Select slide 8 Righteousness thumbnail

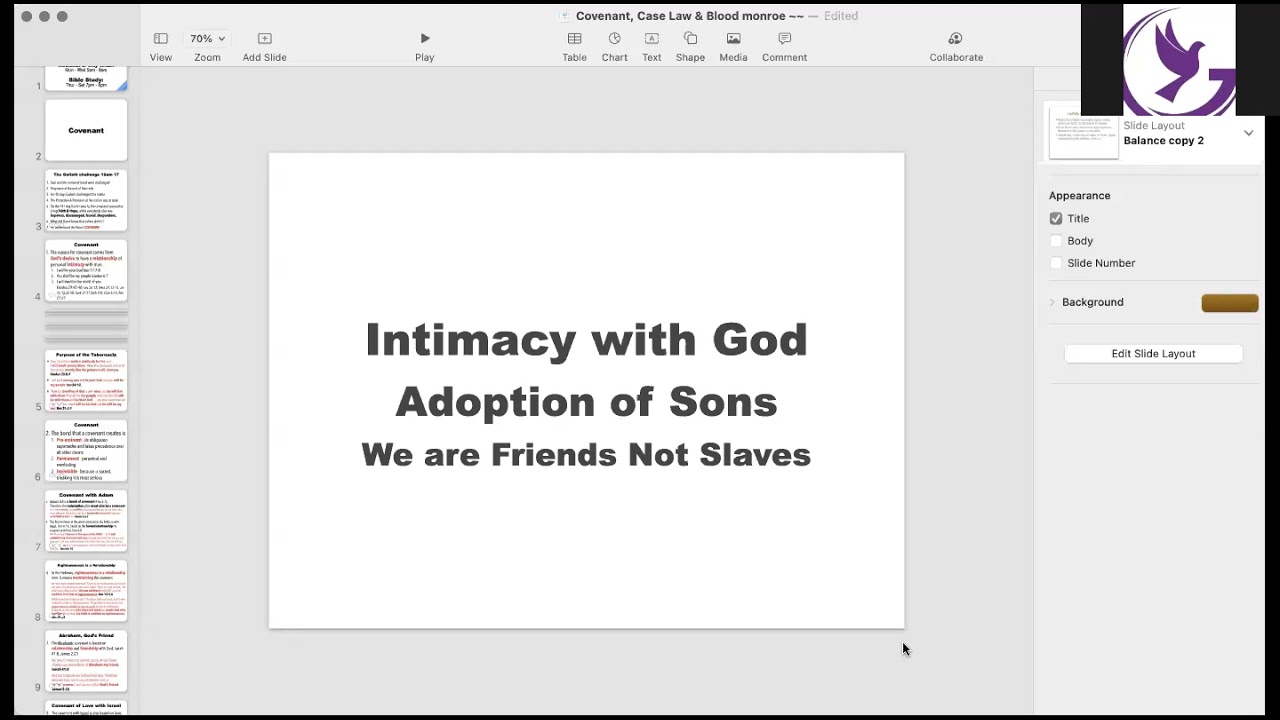click(x=86, y=590)
